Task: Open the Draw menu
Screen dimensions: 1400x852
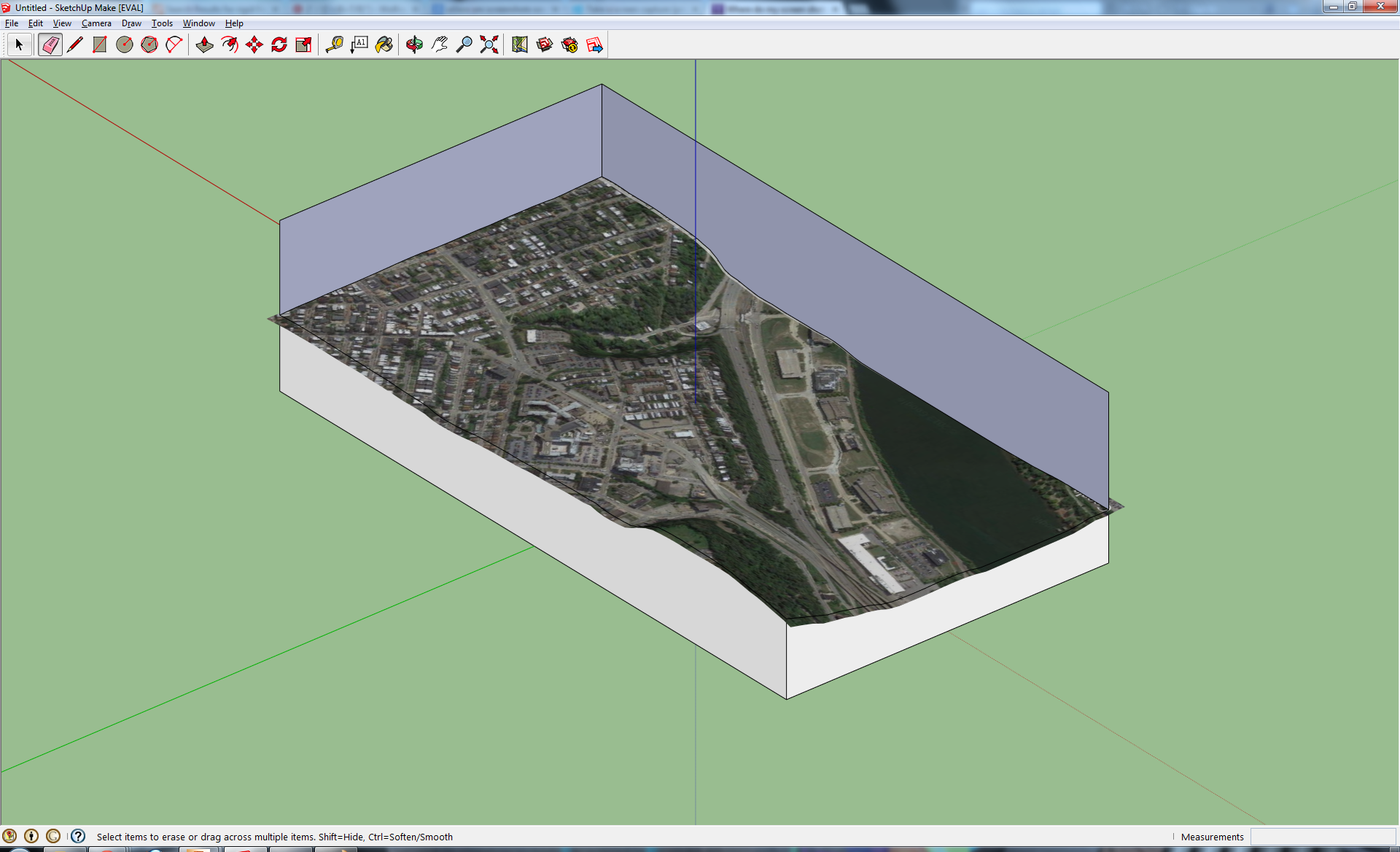Action: 131,23
